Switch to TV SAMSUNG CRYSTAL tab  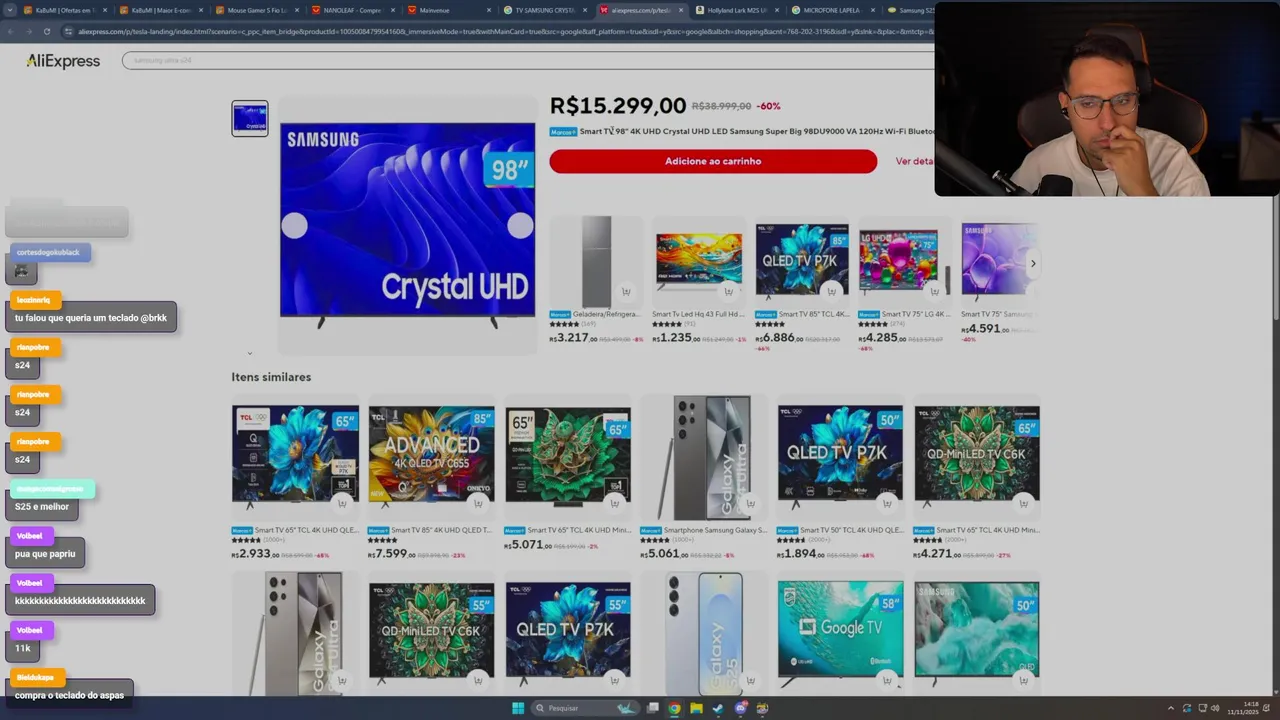tap(545, 10)
